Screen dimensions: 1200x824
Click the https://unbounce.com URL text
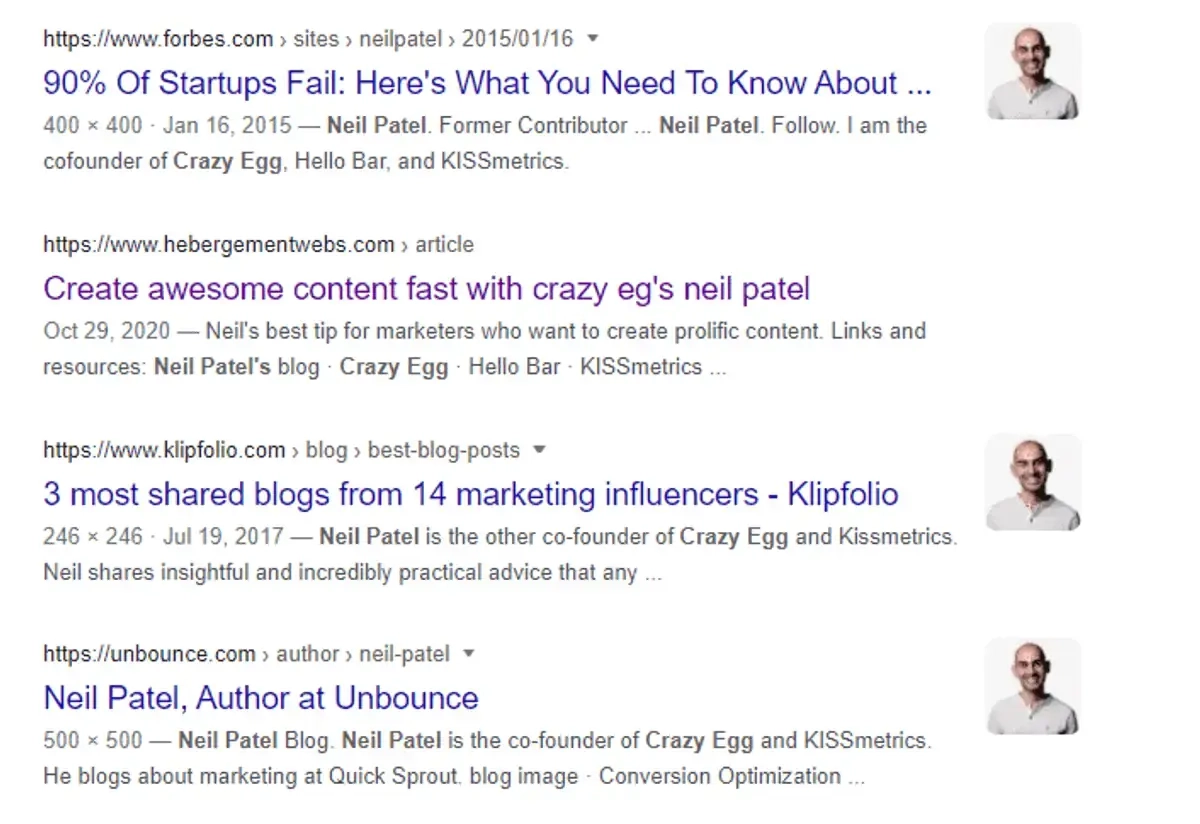[x=149, y=654]
